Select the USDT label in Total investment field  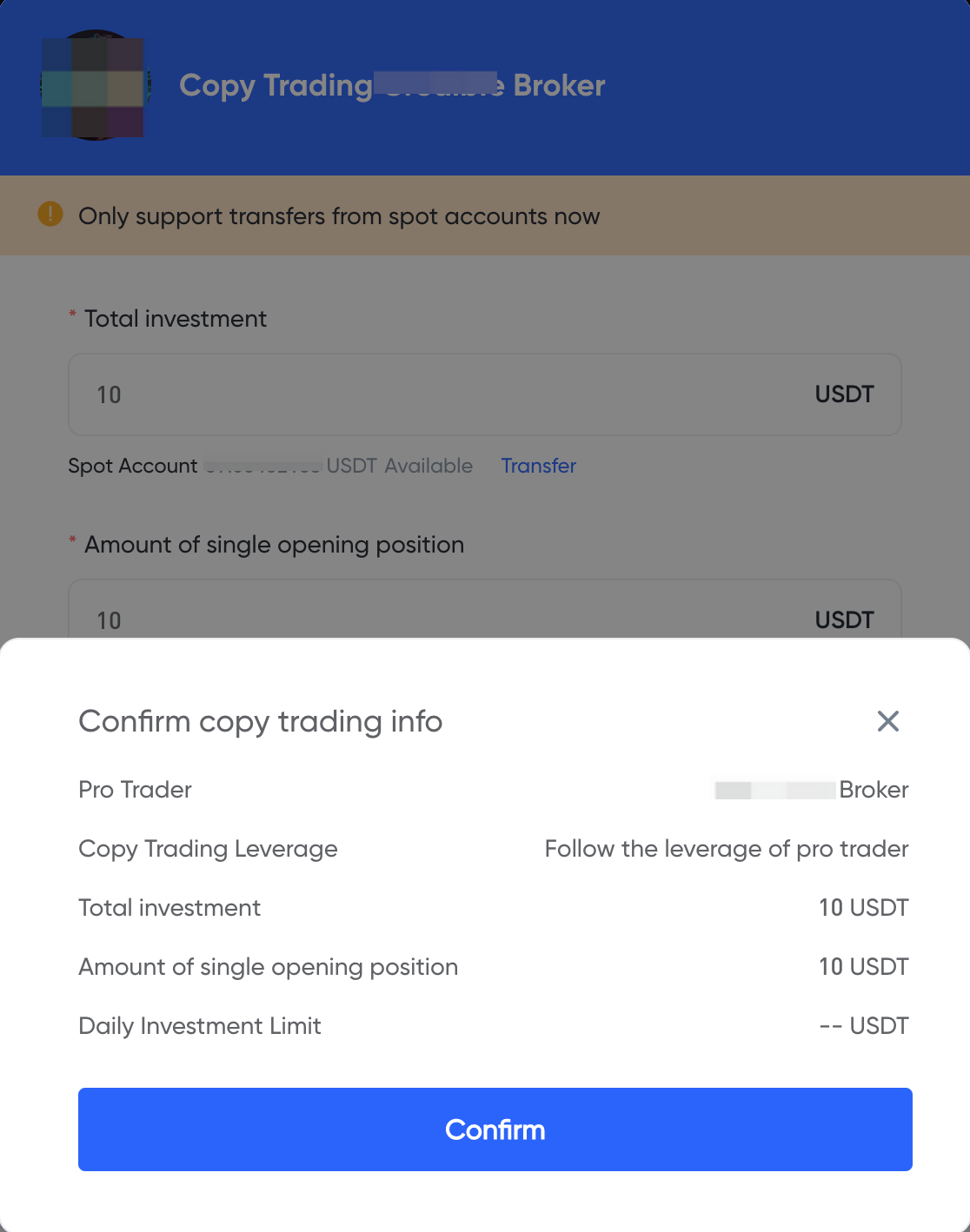pyautogui.click(x=843, y=394)
